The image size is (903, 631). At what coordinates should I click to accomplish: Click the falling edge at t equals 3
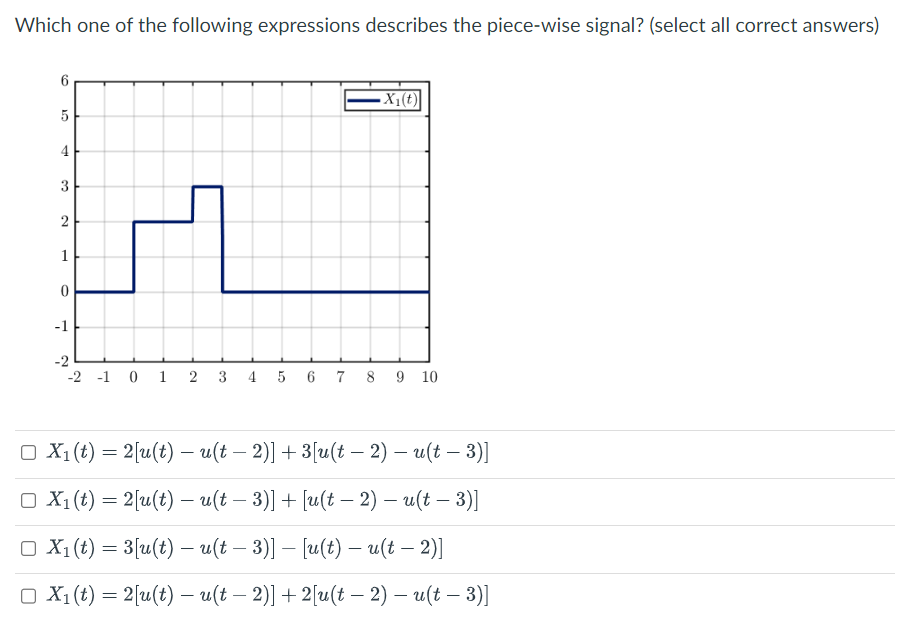[222, 240]
